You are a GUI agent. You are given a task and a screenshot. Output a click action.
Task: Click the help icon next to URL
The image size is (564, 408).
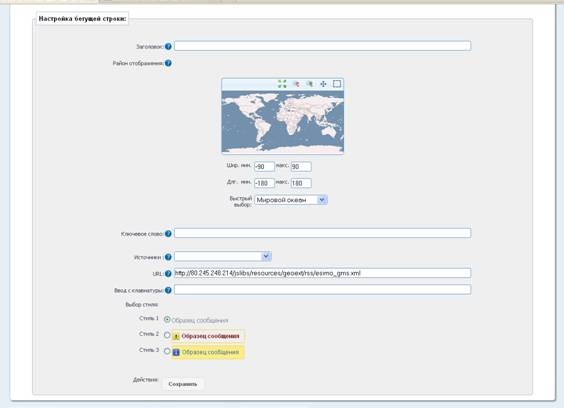168,273
